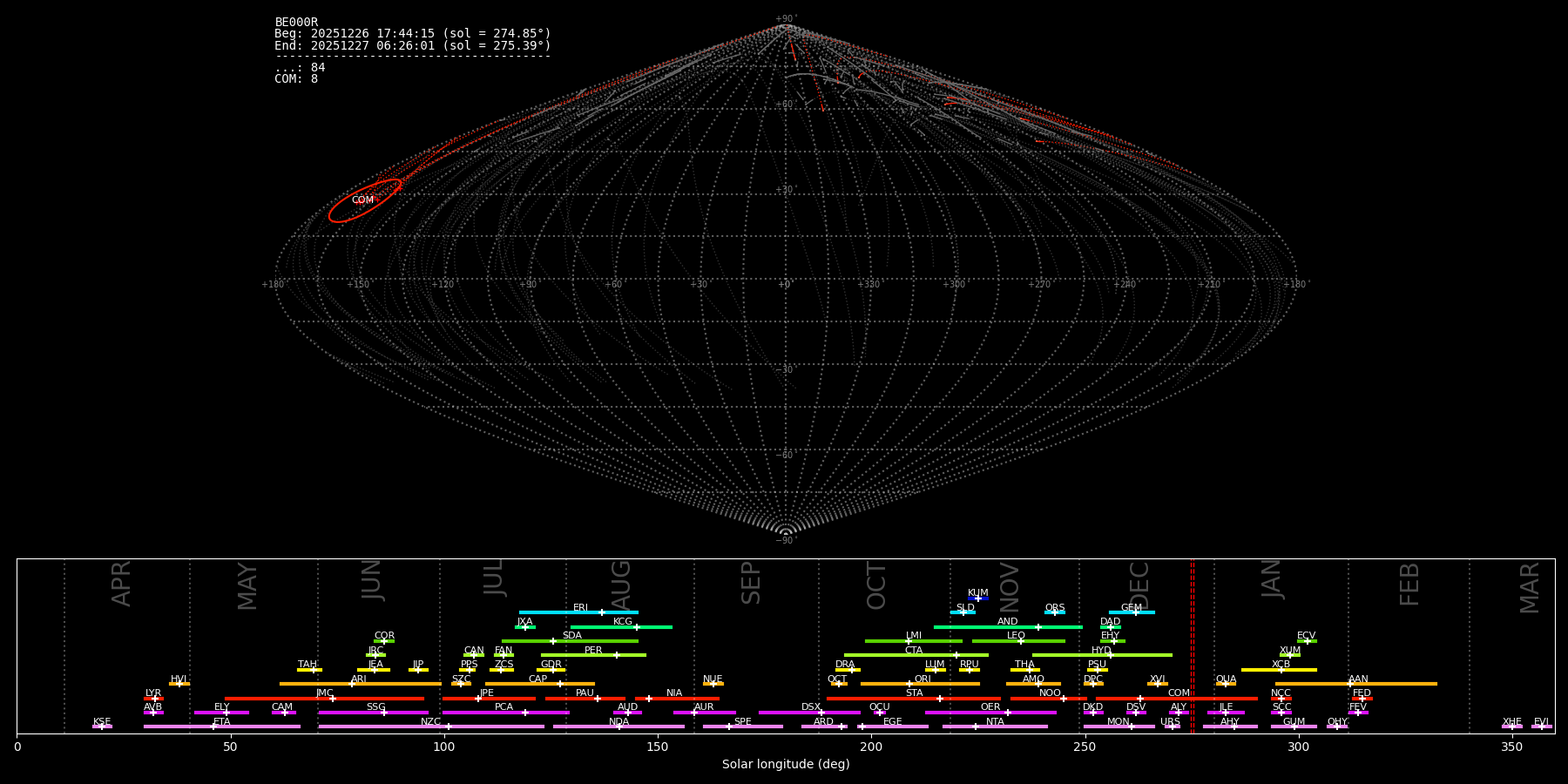Click the KSE shower label
The height and width of the screenshot is (784, 1568).
[x=102, y=721]
